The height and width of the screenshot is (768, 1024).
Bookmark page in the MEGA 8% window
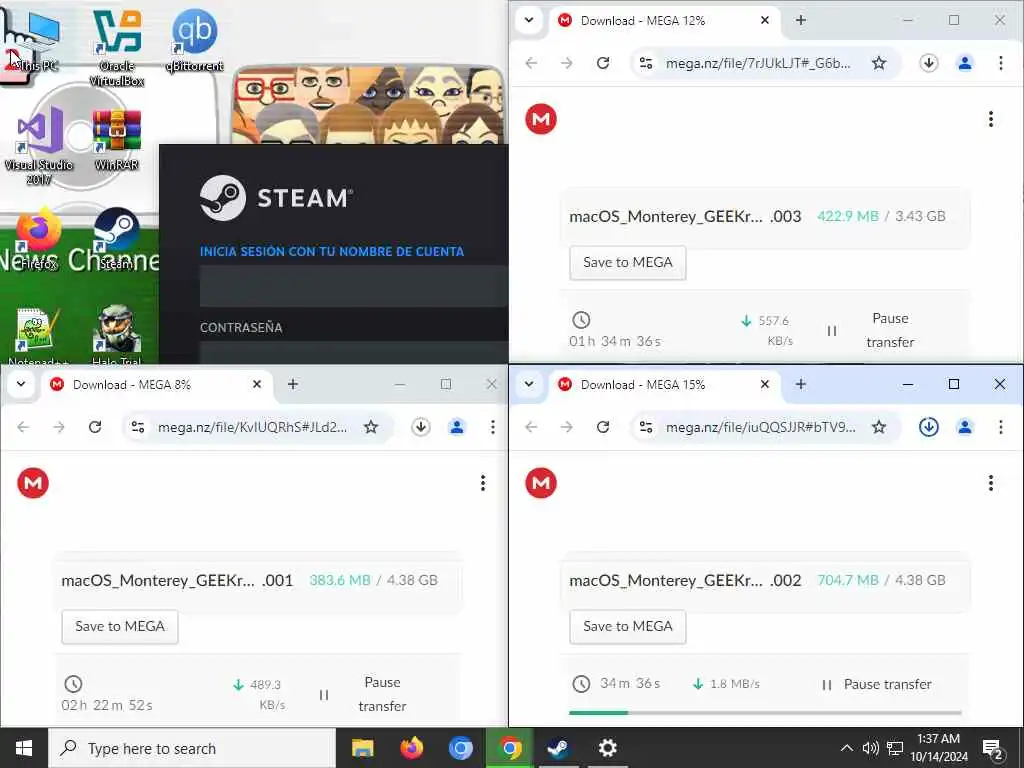(371, 427)
